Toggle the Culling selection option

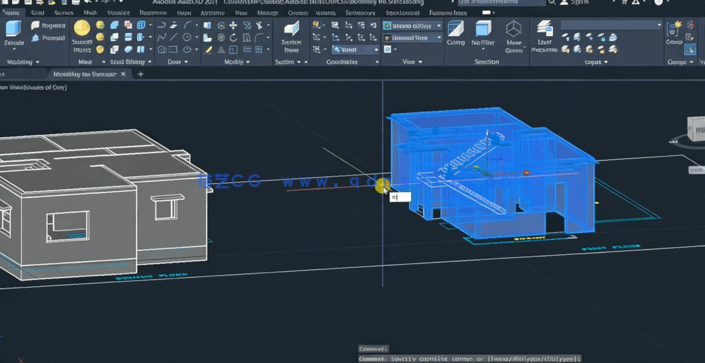(x=455, y=32)
